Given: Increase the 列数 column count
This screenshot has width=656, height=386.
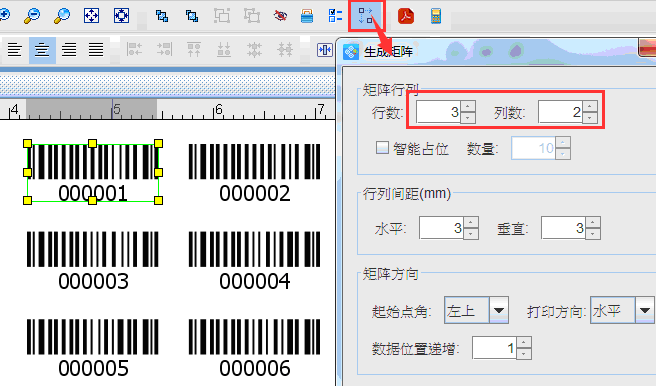Looking at the screenshot, I should point(590,106).
